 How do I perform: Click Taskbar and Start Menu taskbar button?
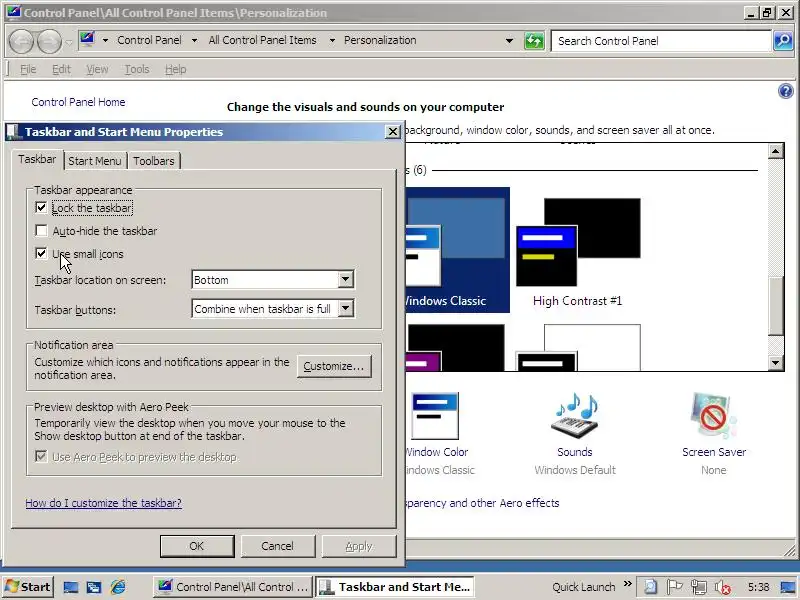(x=395, y=587)
